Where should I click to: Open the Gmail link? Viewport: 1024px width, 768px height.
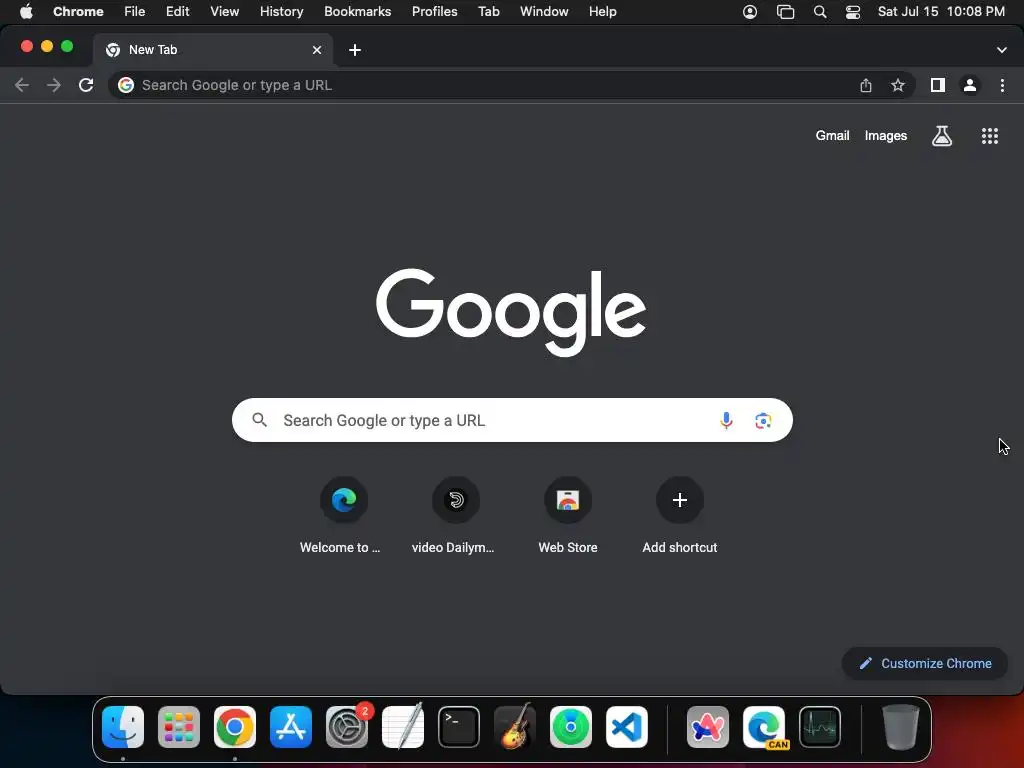[832, 136]
